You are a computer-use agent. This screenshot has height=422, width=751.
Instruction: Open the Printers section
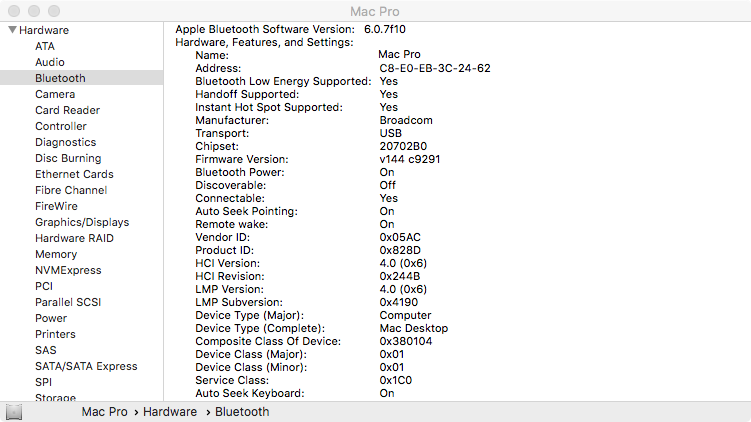coord(55,334)
